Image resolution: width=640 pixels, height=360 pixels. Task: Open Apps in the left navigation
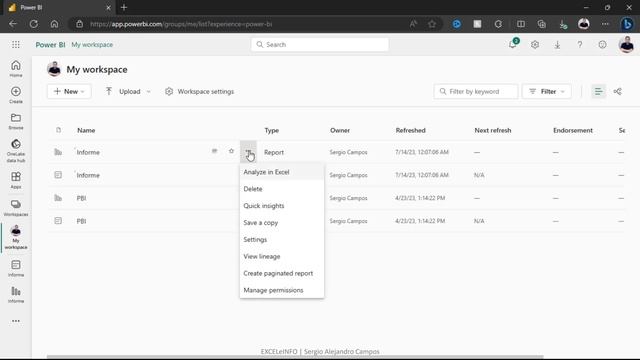point(16,180)
